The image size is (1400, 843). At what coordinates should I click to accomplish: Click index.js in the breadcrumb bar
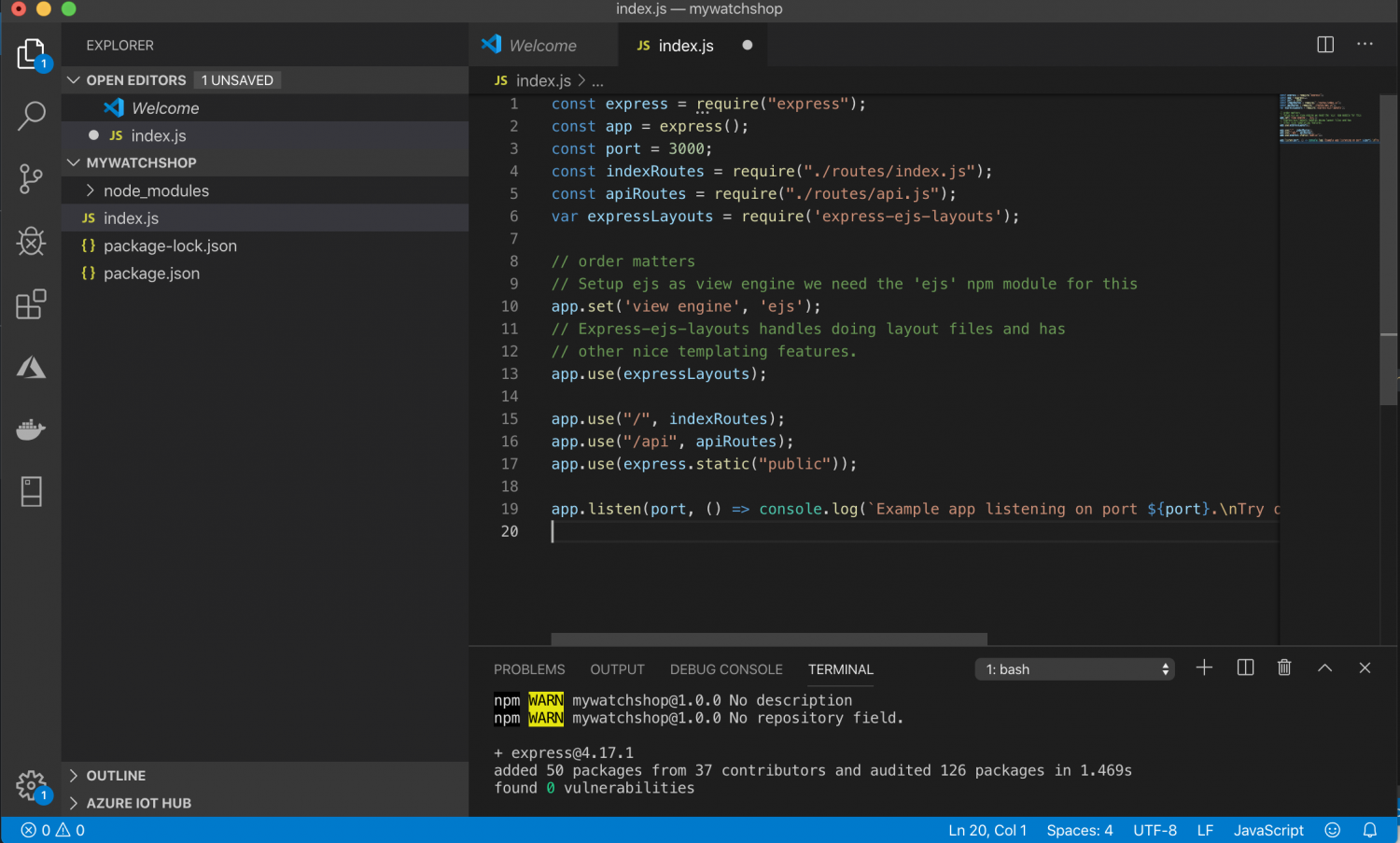[x=543, y=81]
